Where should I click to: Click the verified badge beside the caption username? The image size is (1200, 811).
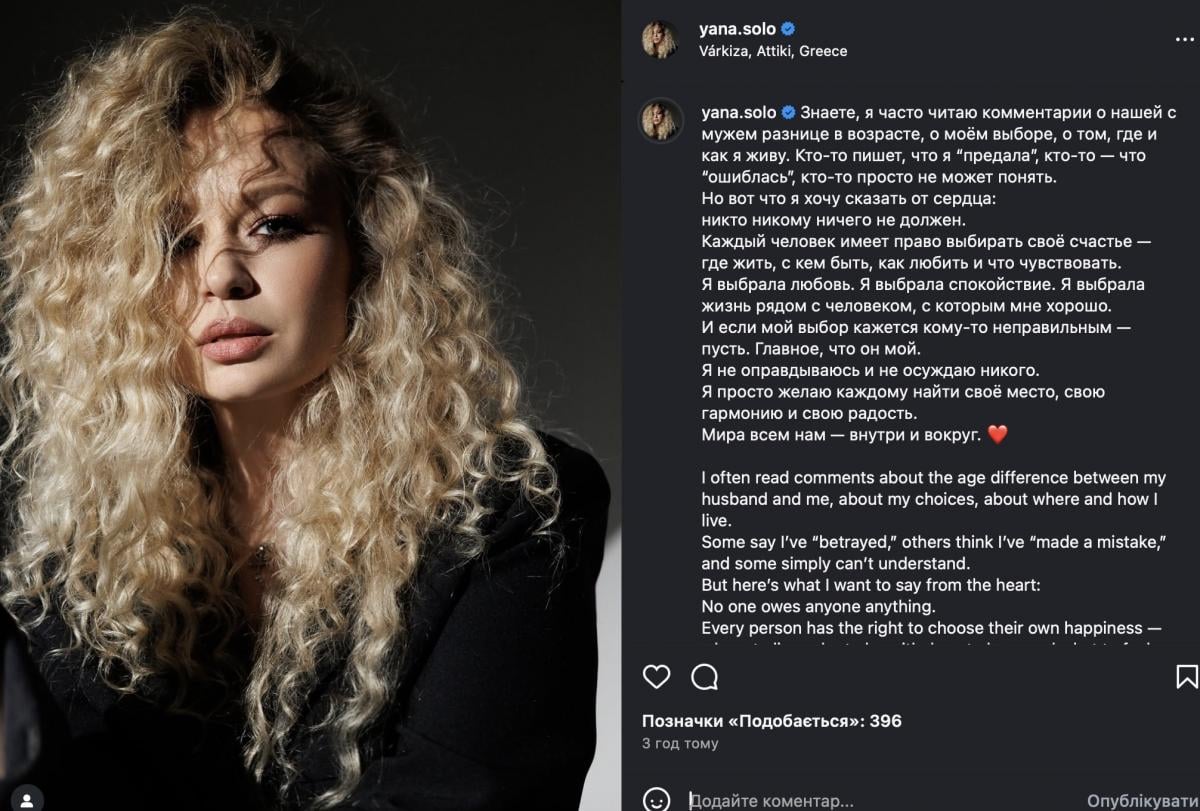click(x=788, y=112)
